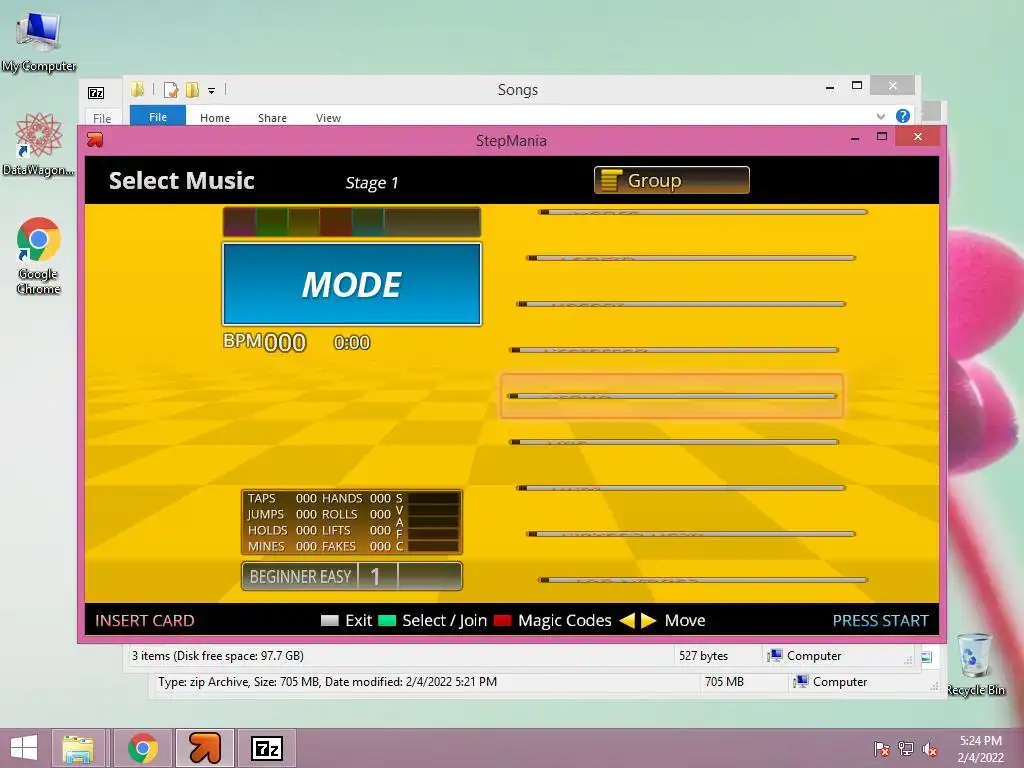This screenshot has width=1024, height=768.
Task: Click Properties icon in Songs quick access toolbar
Action: [x=171, y=89]
